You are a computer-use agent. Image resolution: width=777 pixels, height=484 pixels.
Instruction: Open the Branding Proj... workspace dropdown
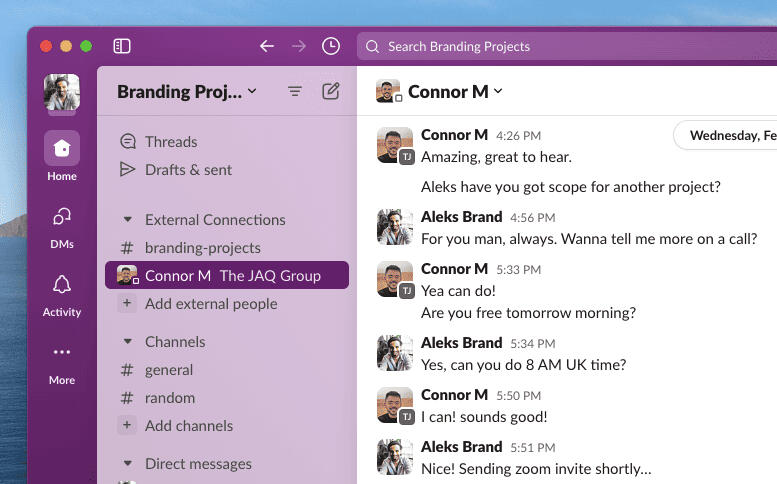[187, 92]
